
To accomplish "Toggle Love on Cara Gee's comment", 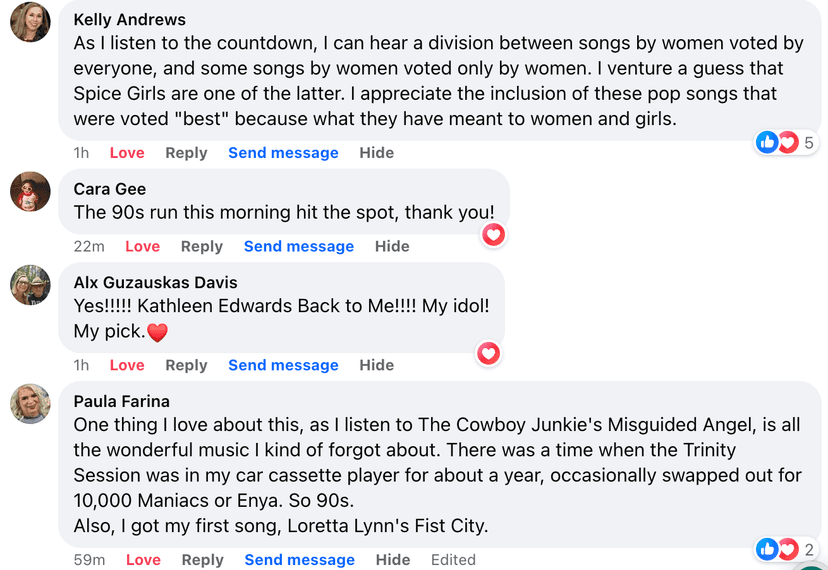I will 142,246.
